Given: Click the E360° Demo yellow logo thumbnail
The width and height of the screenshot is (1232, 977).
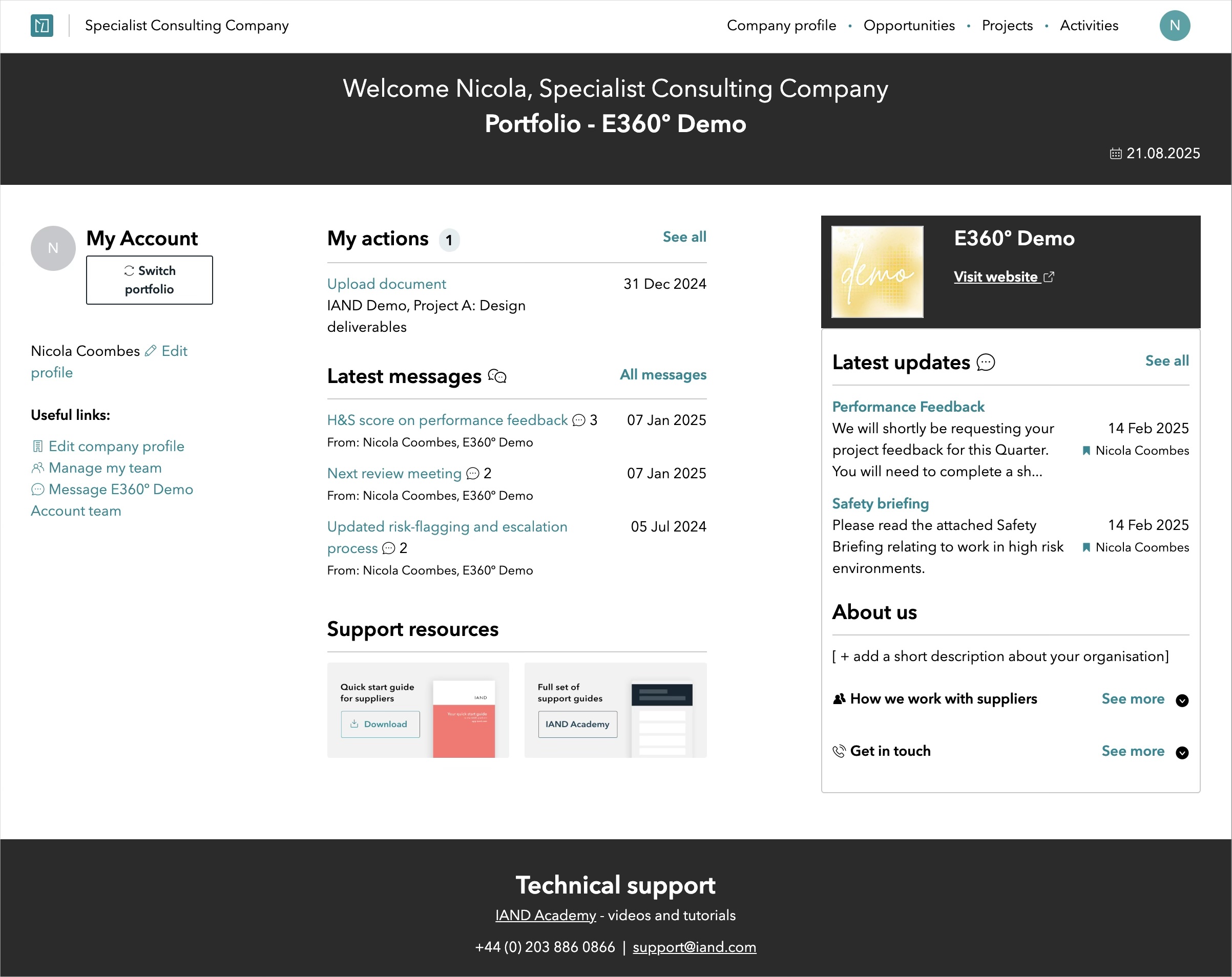Looking at the screenshot, I should tap(877, 272).
